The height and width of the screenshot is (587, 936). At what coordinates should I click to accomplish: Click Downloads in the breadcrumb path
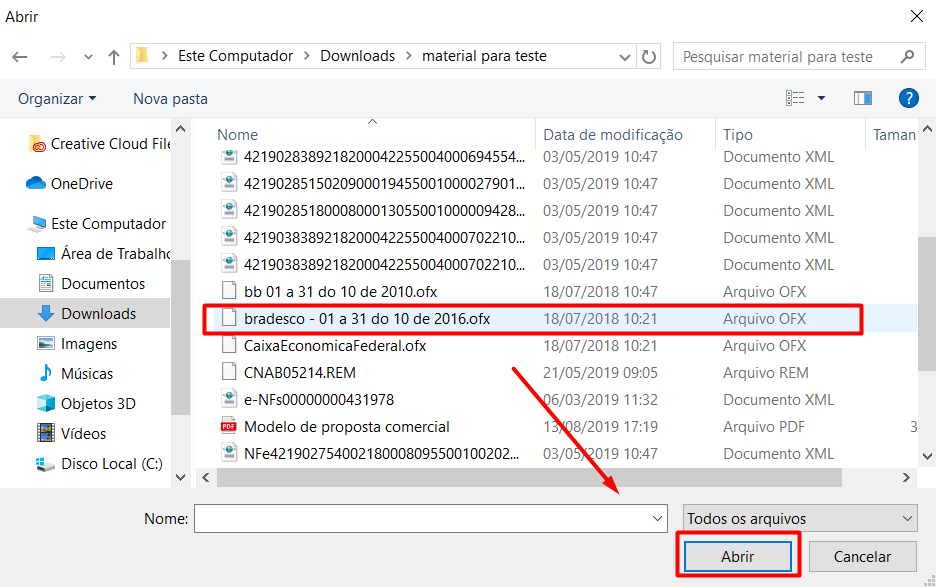click(357, 56)
